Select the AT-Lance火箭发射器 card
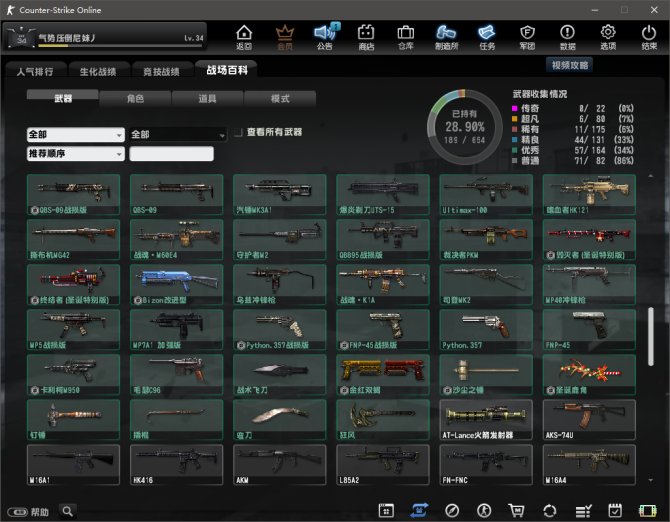 click(x=486, y=420)
